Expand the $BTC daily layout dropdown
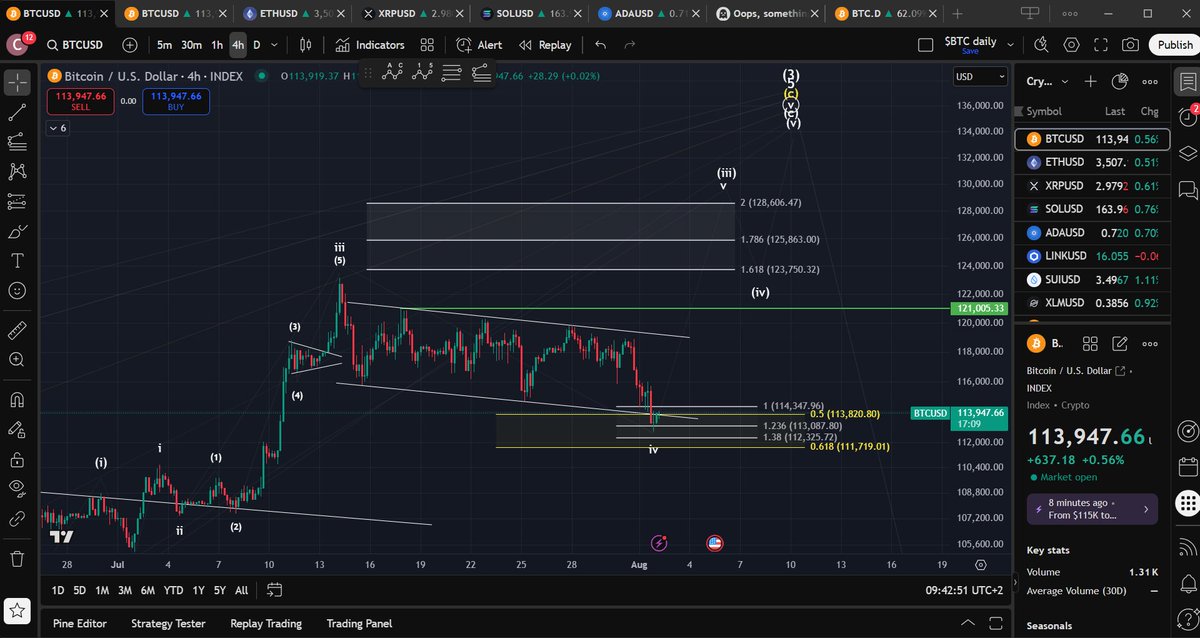Viewport: 1200px width, 638px height. (x=1011, y=45)
